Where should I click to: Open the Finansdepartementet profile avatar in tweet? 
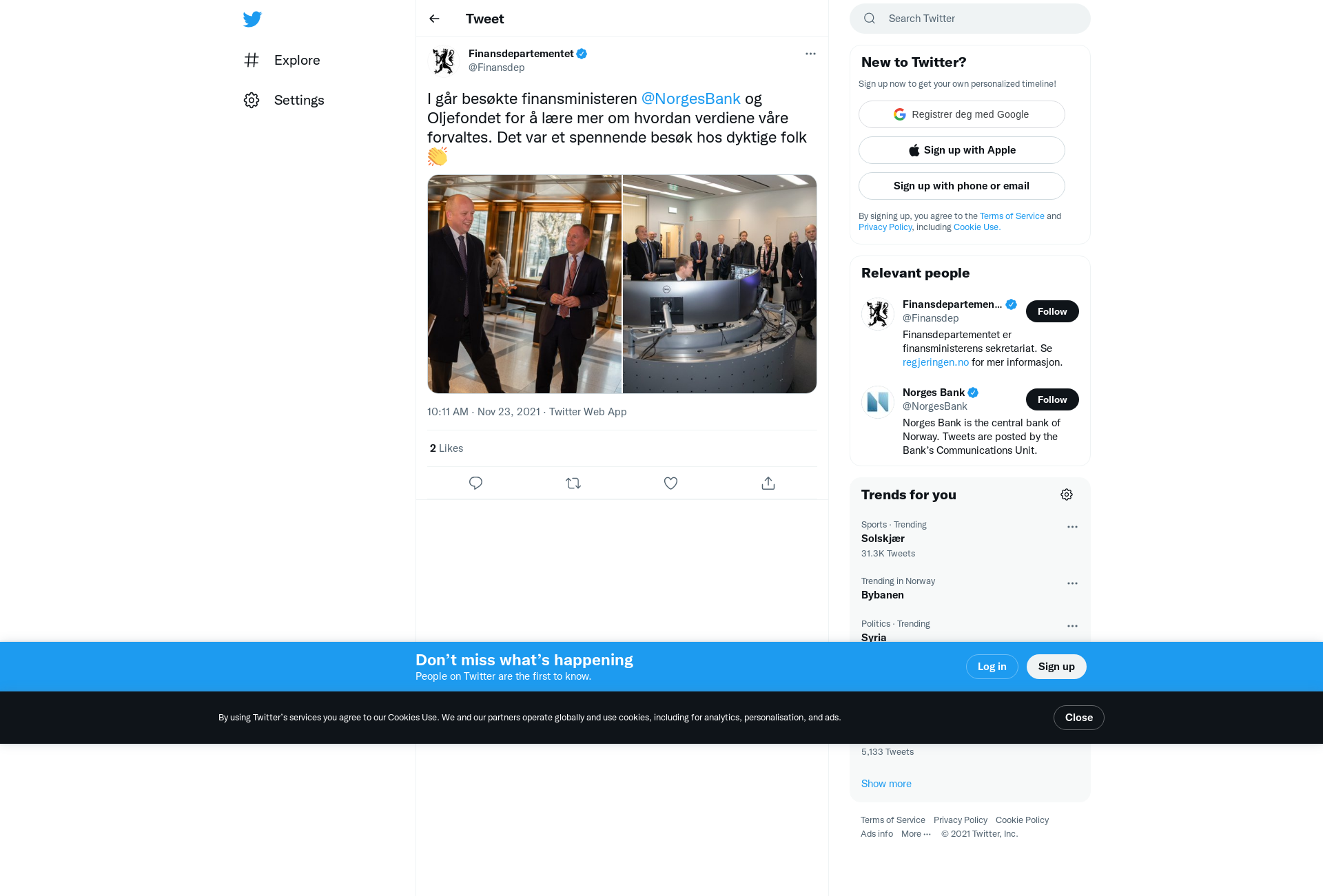tap(444, 61)
